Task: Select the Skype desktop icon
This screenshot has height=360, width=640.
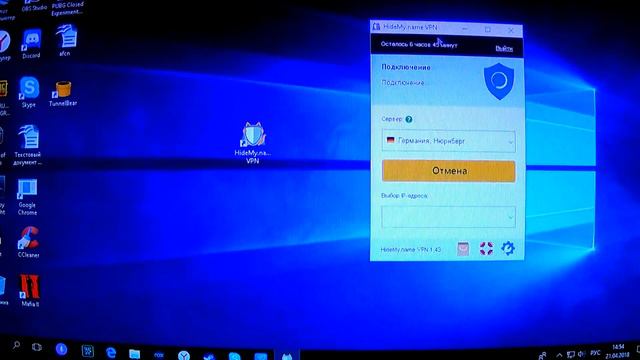Action: [29, 92]
